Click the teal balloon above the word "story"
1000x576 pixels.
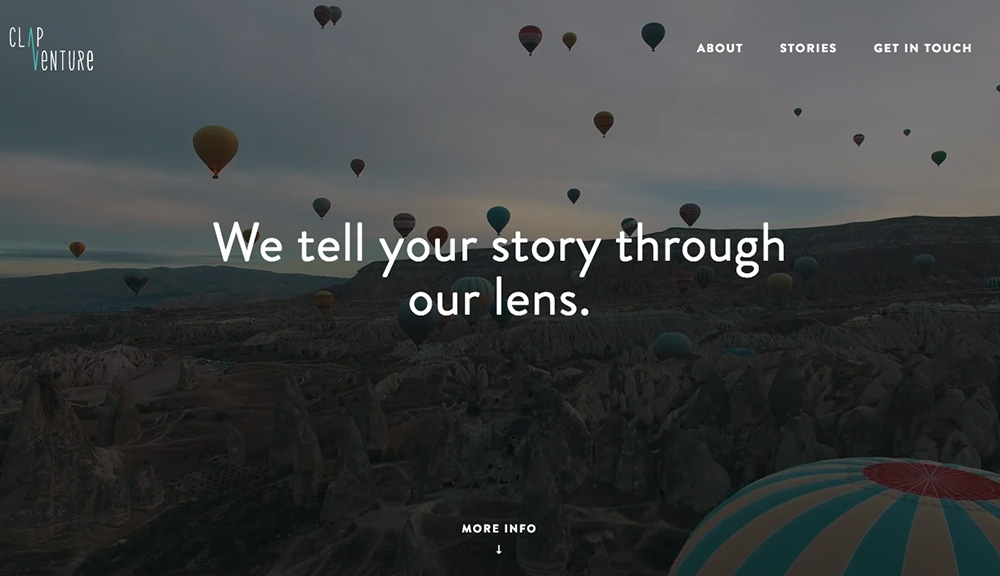coord(498,219)
